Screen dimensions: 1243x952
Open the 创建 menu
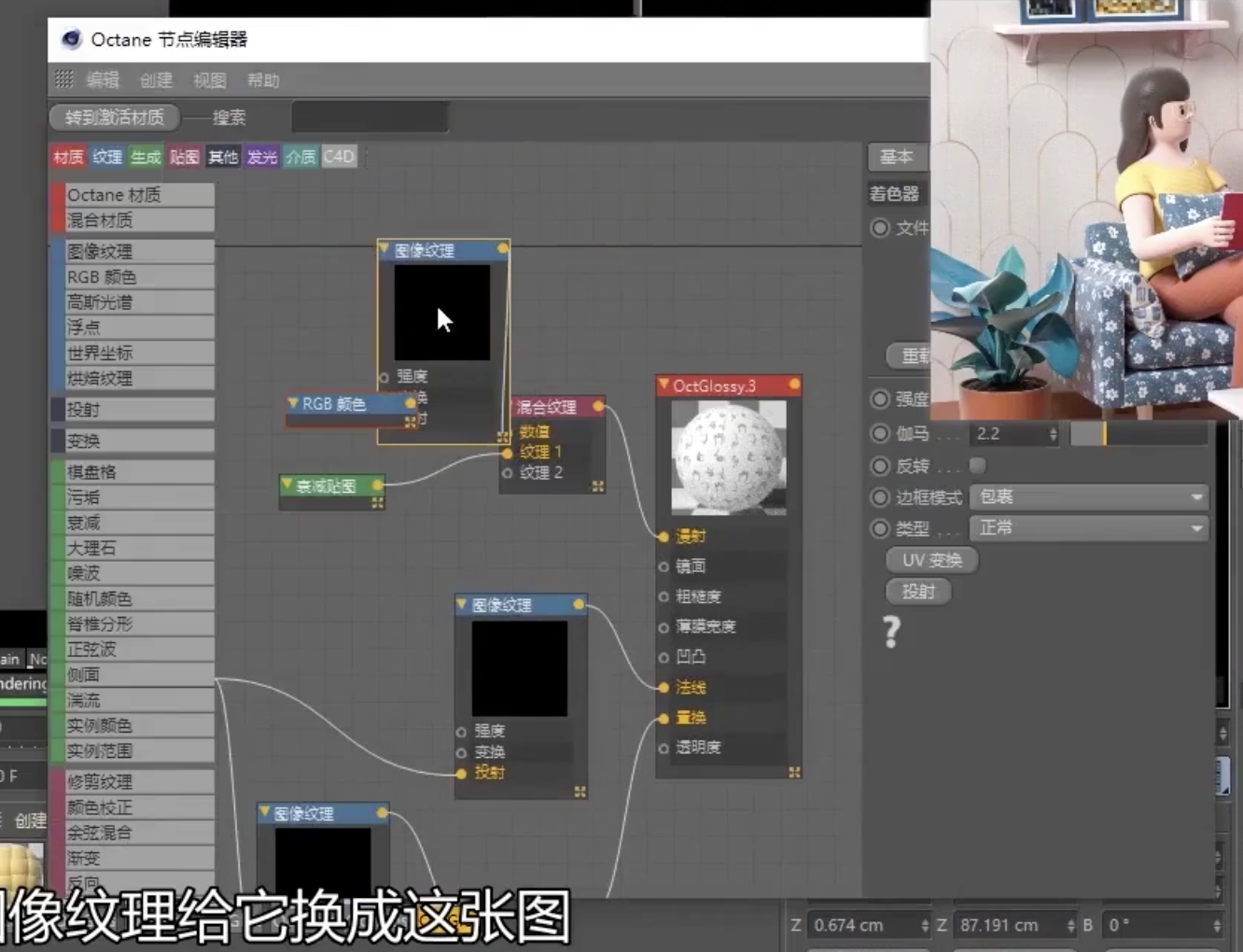tap(157, 80)
